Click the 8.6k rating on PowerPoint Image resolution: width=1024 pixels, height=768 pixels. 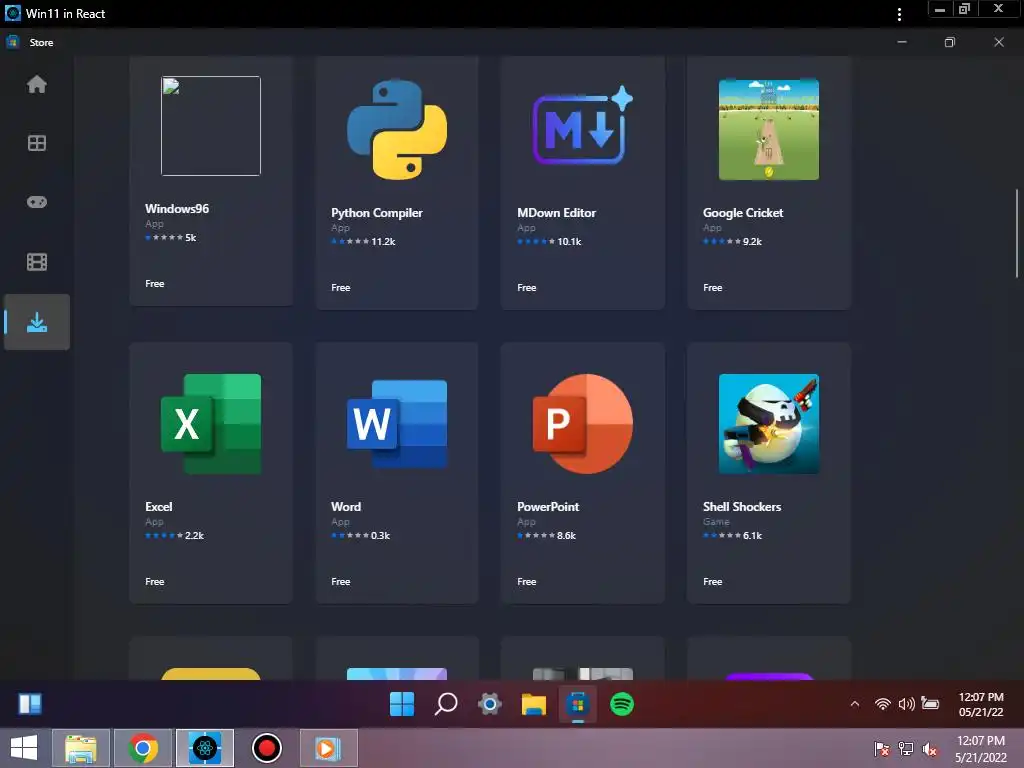pos(566,536)
